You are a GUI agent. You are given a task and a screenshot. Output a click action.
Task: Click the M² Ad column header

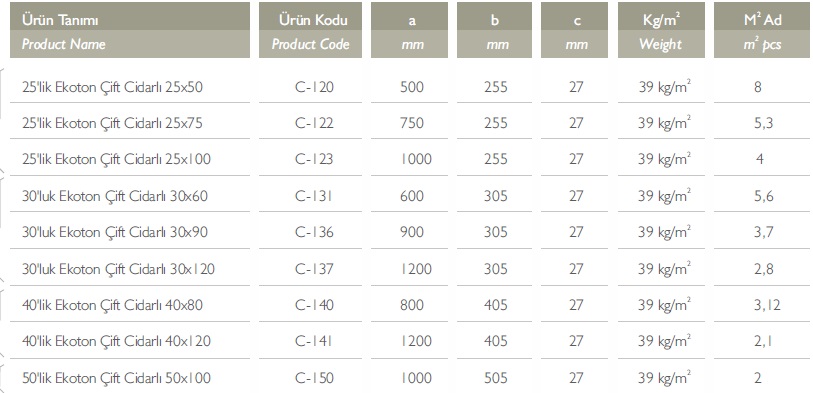point(762,30)
